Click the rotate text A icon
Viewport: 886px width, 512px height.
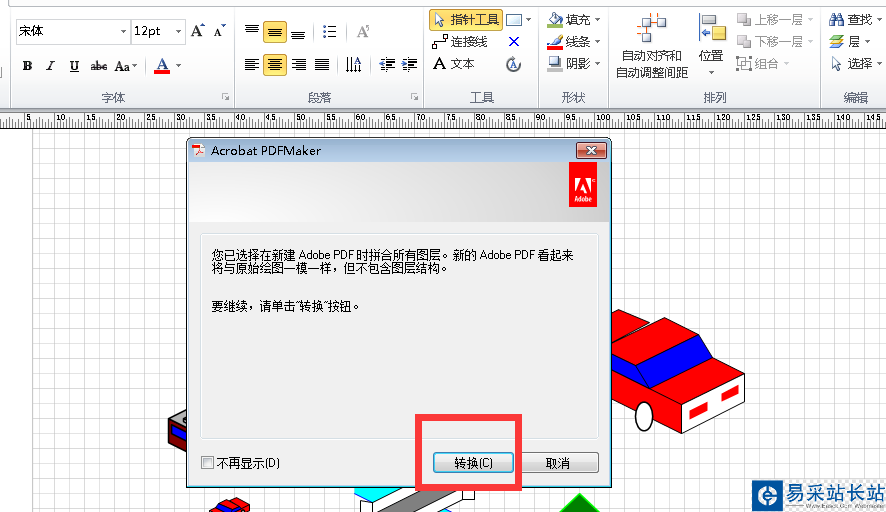[363, 32]
